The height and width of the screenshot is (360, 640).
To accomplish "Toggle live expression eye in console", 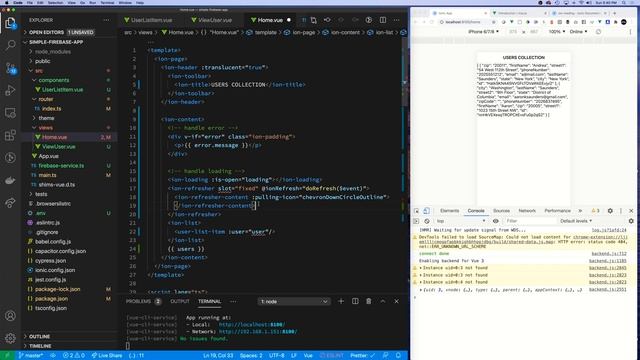I will [496, 221].
